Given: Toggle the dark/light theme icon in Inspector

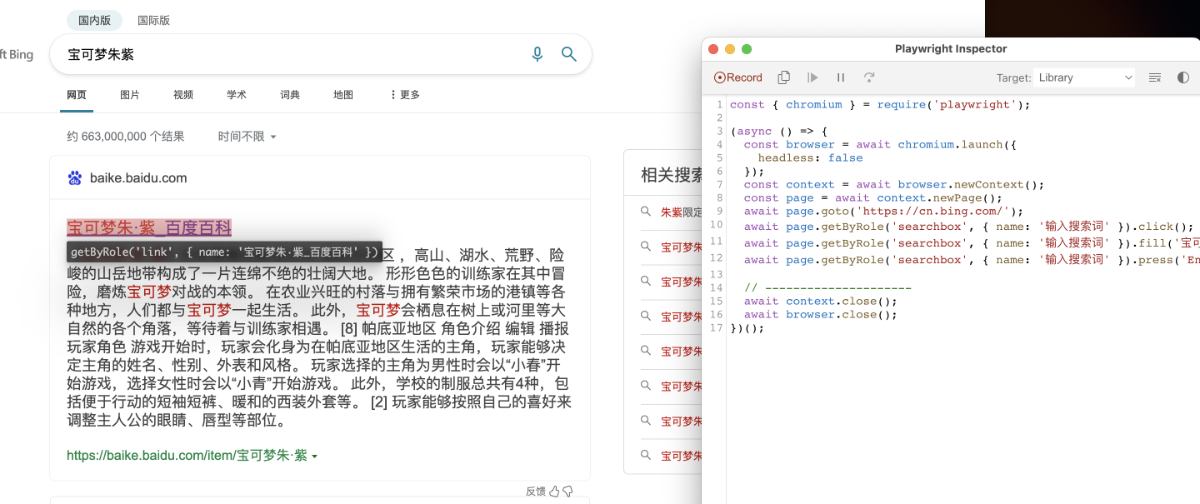Looking at the screenshot, I should point(1183,77).
